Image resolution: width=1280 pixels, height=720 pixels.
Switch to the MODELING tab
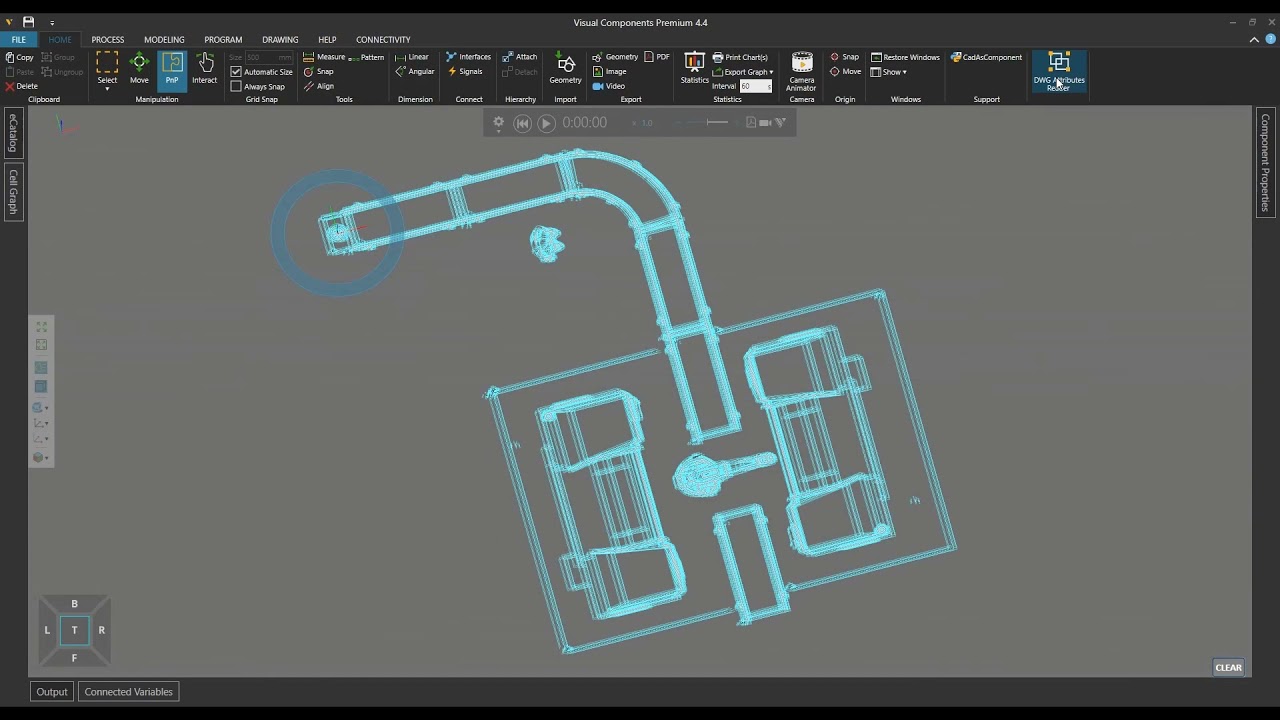(x=164, y=39)
